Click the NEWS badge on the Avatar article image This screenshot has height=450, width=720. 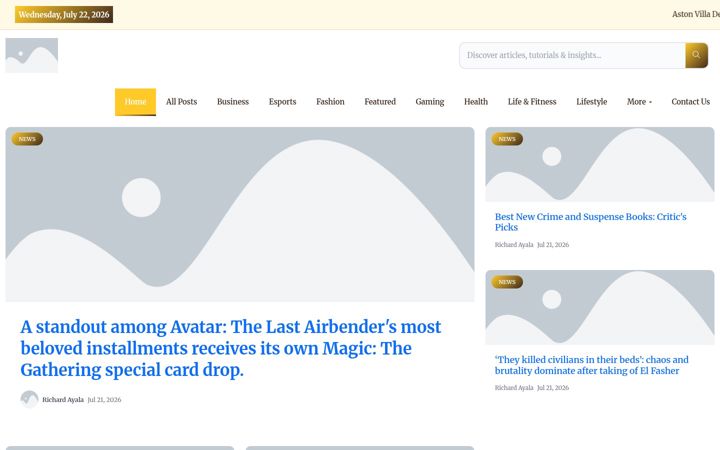(27, 139)
